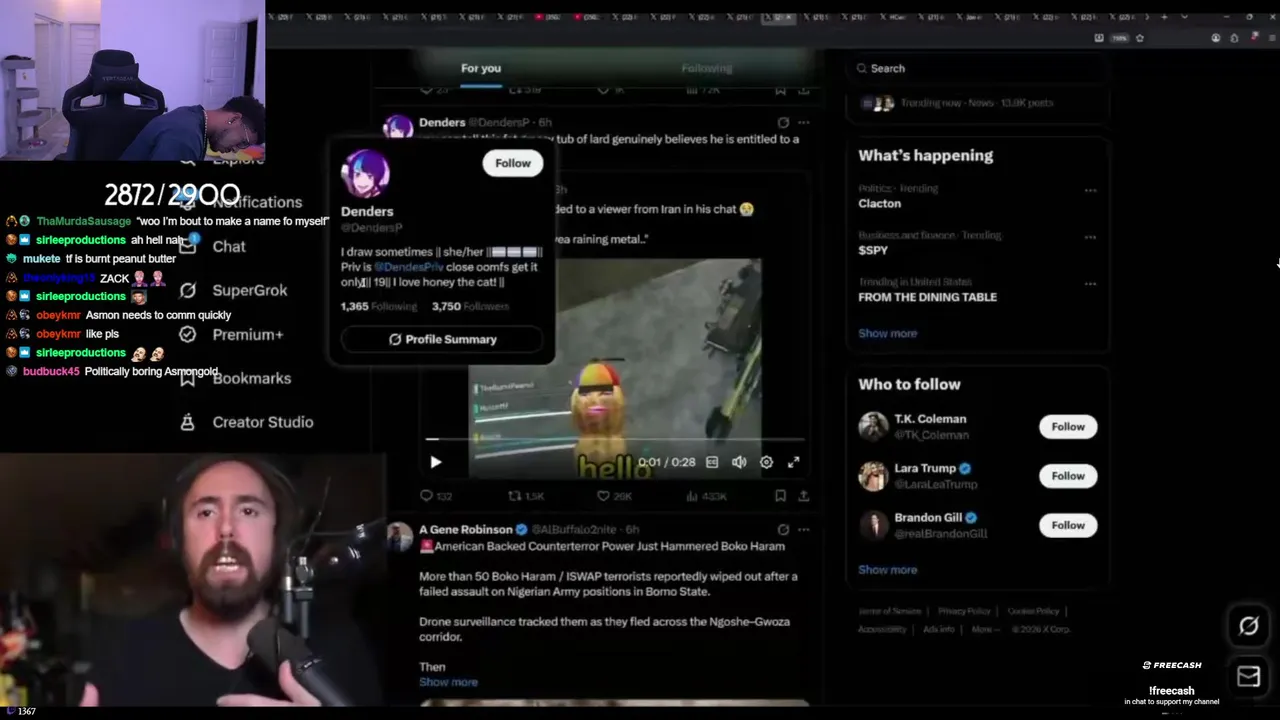Enter fullscreen on the video player
Image resolution: width=1280 pixels, height=720 pixels.
coord(793,462)
